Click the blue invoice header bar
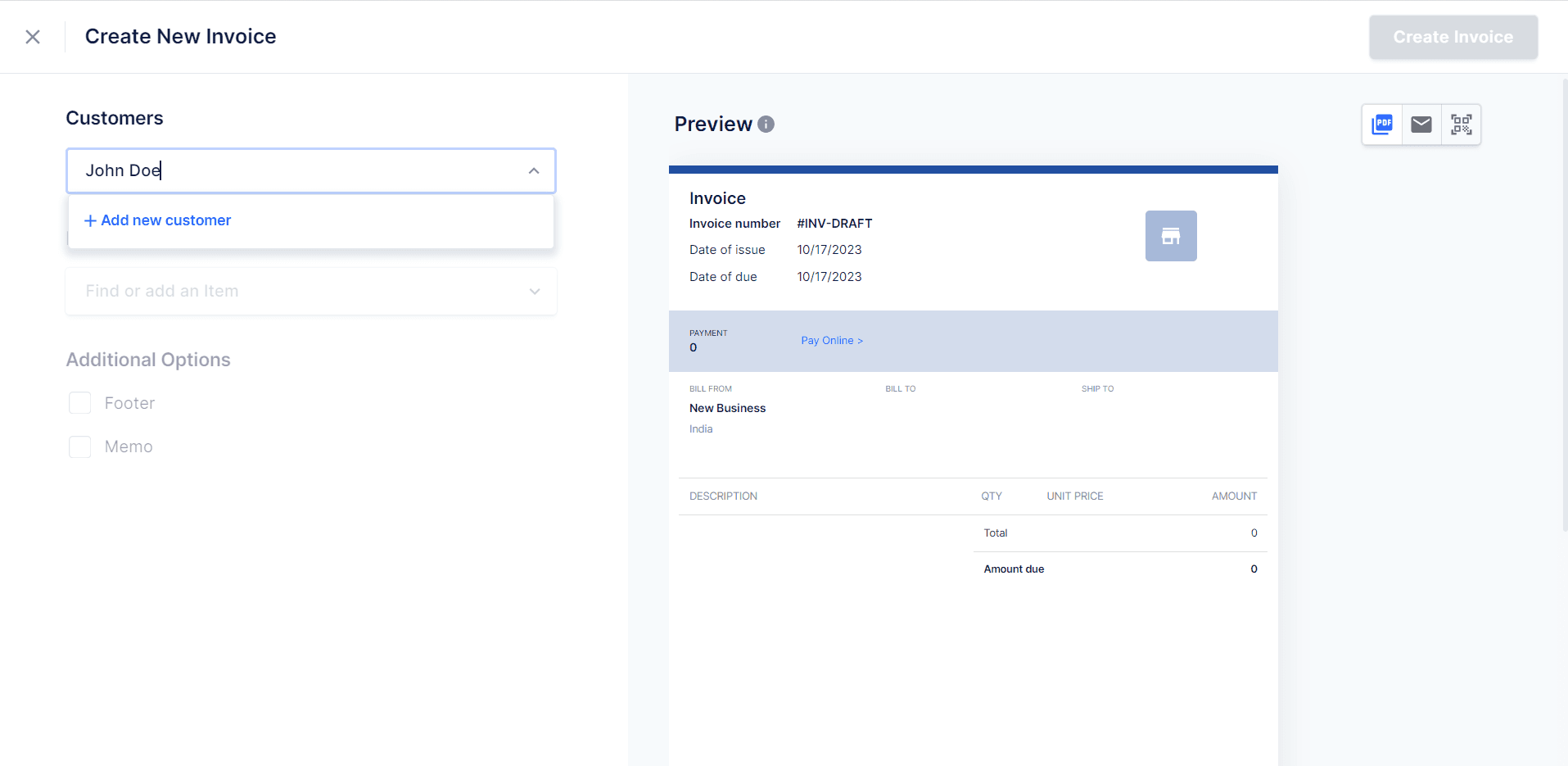The height and width of the screenshot is (766, 1568). (973, 169)
